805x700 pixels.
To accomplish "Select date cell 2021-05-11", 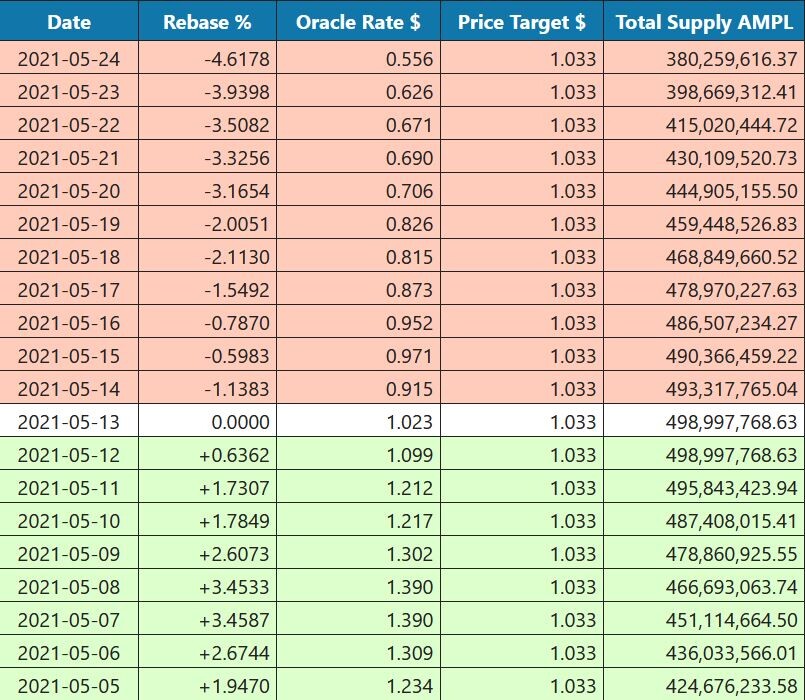I will point(69,488).
